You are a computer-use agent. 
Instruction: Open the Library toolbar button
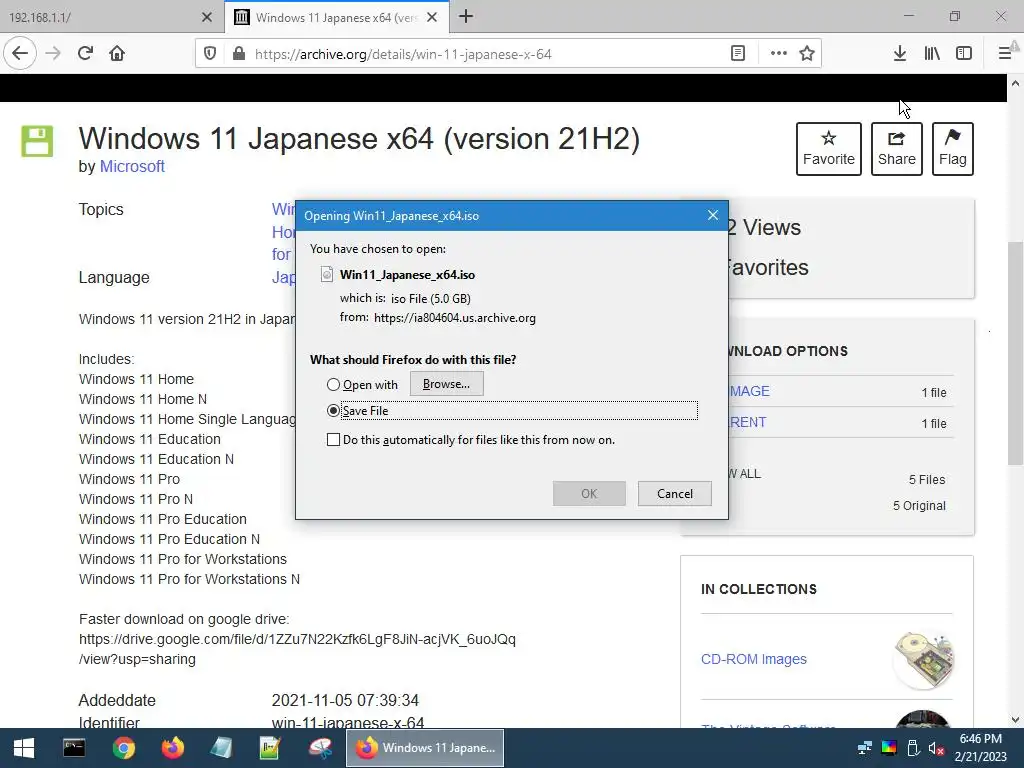click(x=932, y=54)
